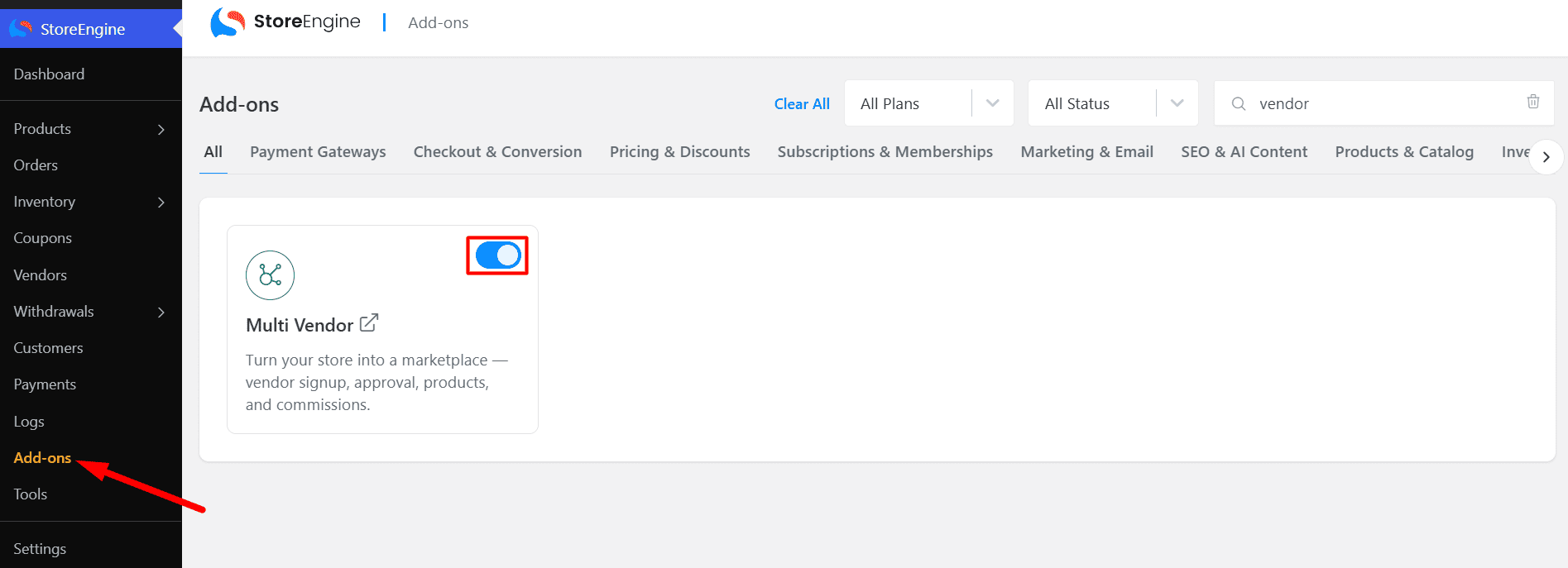Image resolution: width=1568 pixels, height=568 pixels.
Task: Open Add-ons in the sidebar
Action: [42, 458]
